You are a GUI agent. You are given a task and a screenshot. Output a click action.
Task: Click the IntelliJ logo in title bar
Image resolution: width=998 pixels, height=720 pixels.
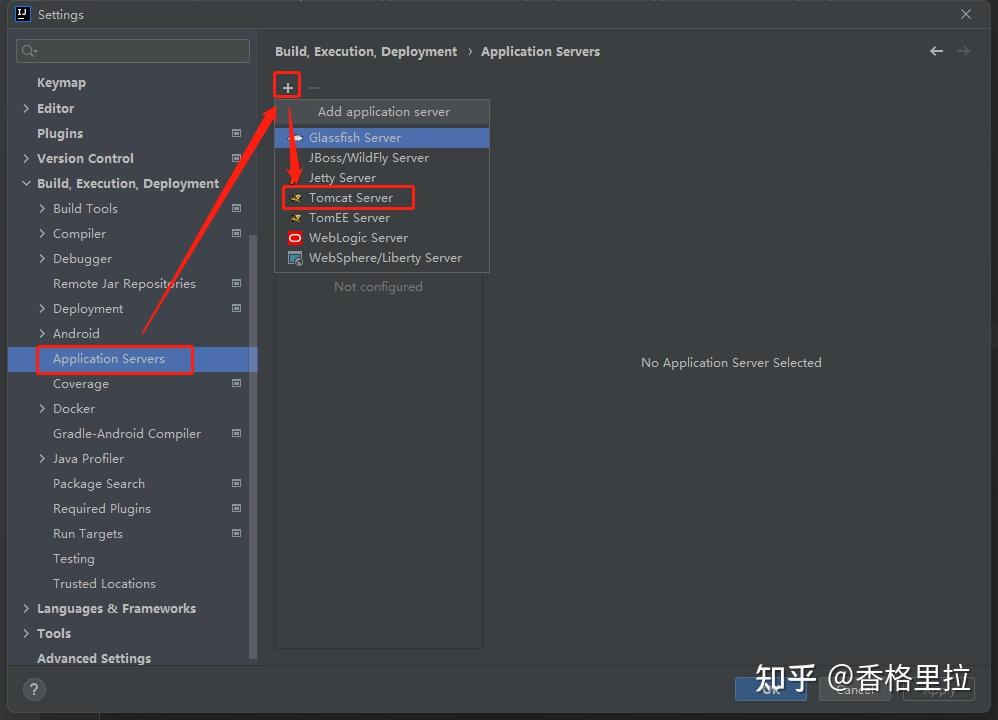pos(22,14)
